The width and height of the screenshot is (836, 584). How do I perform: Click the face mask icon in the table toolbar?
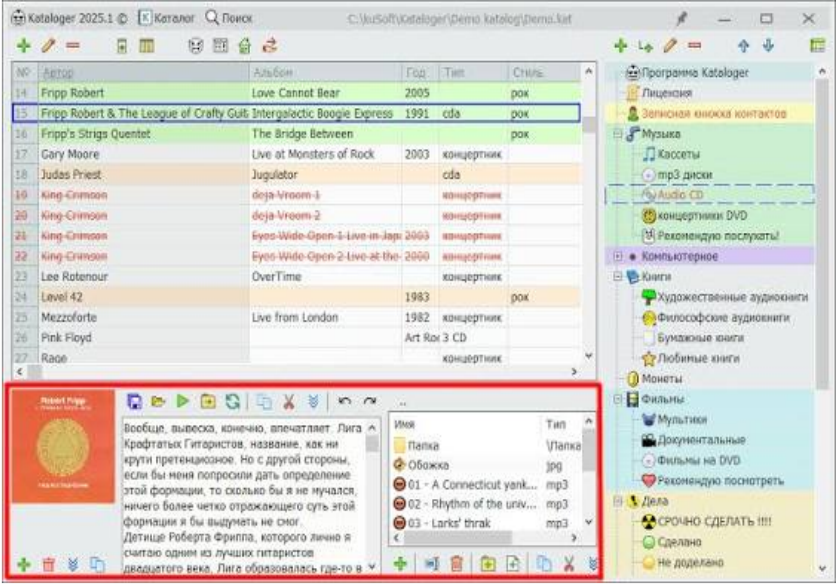196,46
